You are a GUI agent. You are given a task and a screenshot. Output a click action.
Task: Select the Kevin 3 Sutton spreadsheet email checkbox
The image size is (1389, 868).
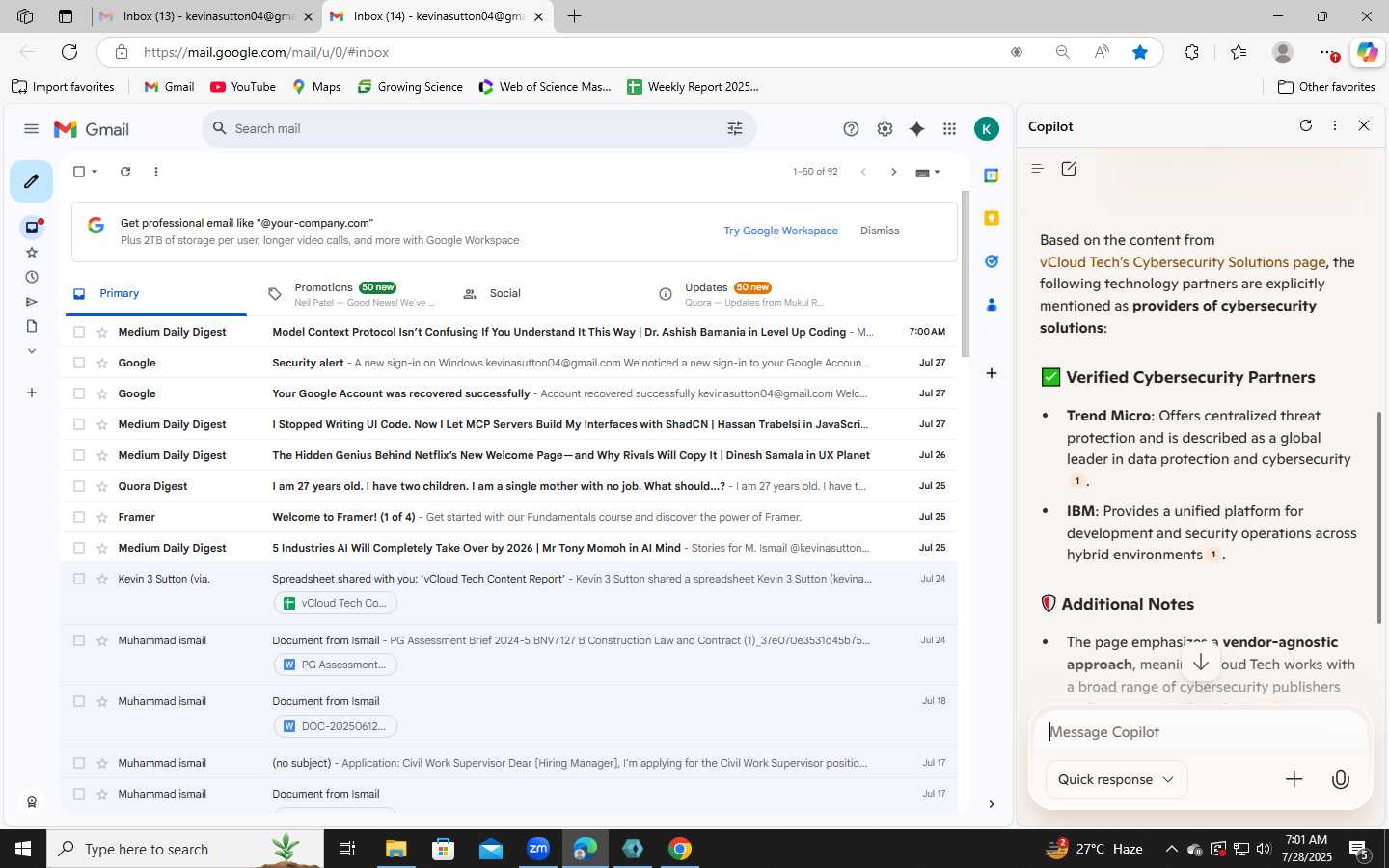tap(79, 579)
